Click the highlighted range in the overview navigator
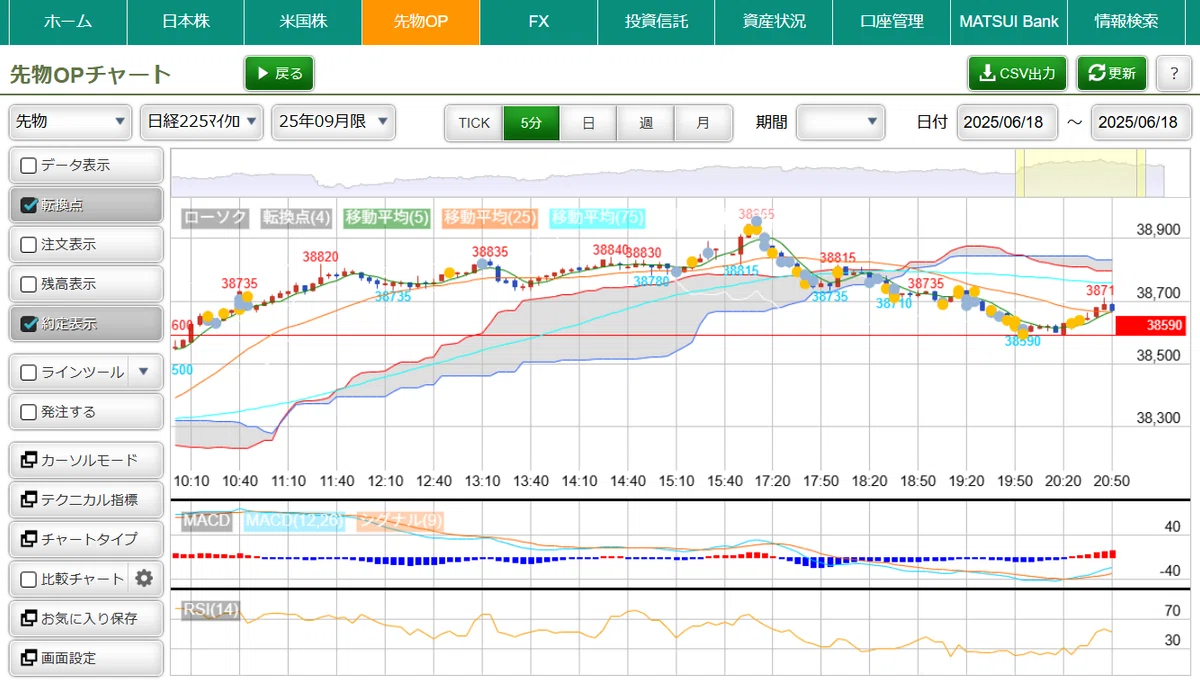This screenshot has width=1200, height=683. point(1079,174)
